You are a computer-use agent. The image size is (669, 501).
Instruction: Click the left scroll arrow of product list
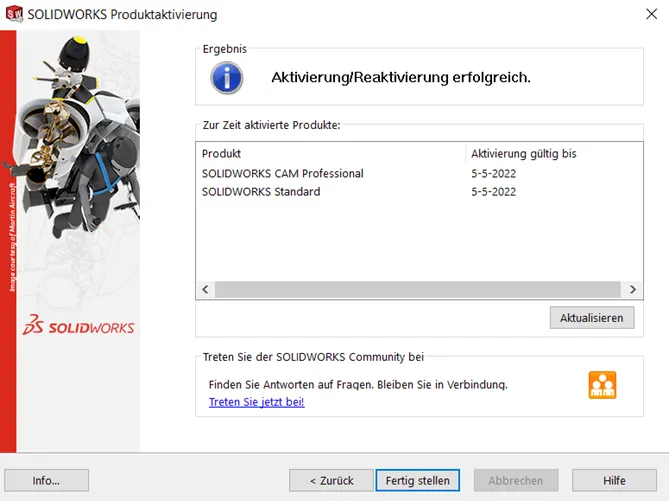(x=205, y=289)
